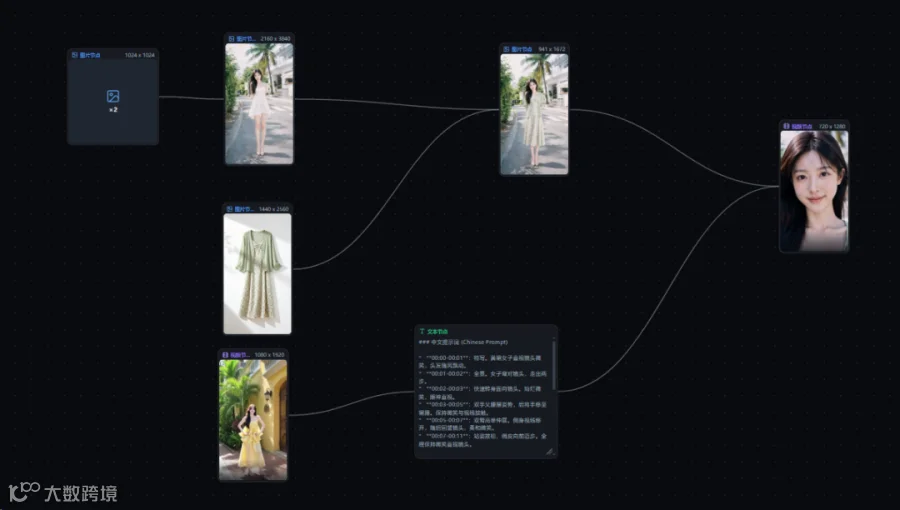Click the node title beside '941 x 1672'
The width and height of the screenshot is (900, 510).
coord(522,49)
